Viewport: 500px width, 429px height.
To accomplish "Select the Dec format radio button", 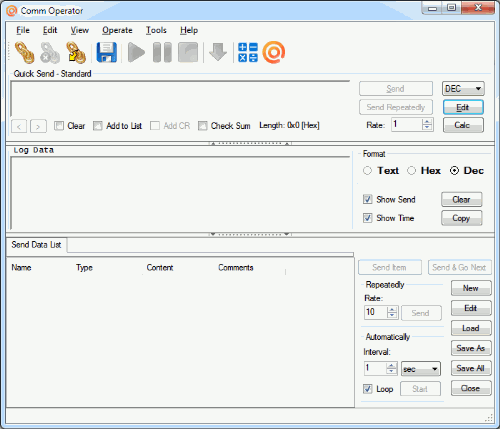I will (454, 171).
